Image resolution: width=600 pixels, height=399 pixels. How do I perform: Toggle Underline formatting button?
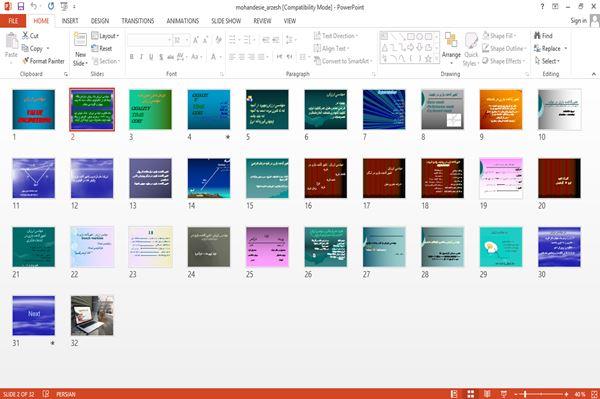151,57
